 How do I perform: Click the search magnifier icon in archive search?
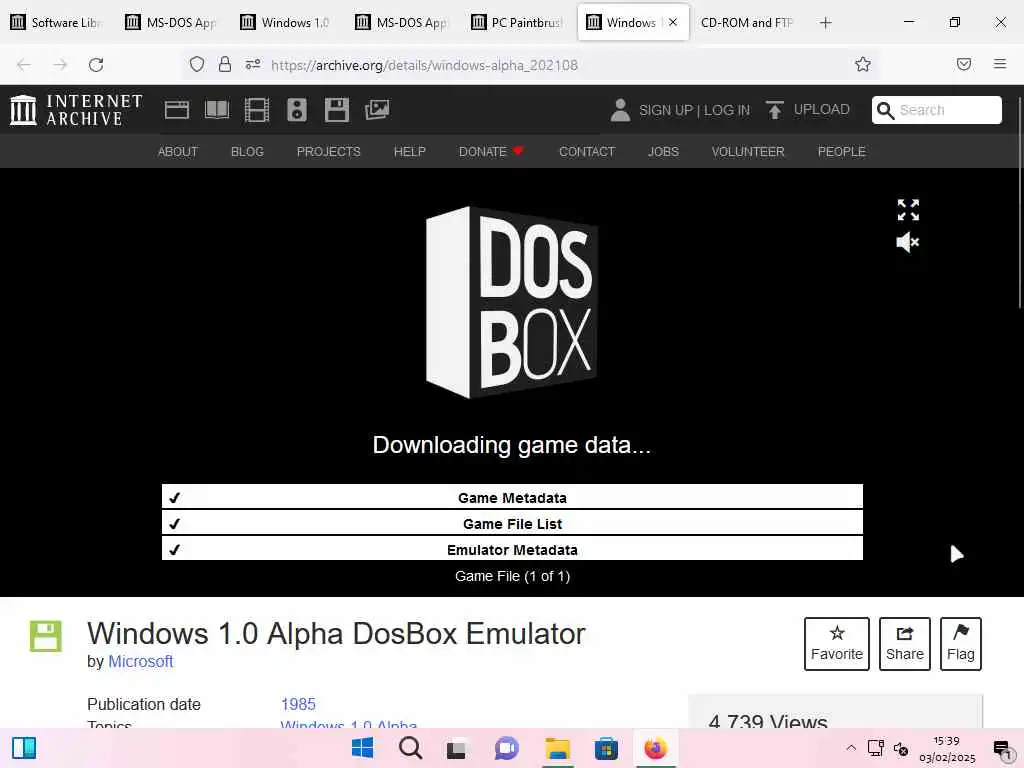click(885, 110)
